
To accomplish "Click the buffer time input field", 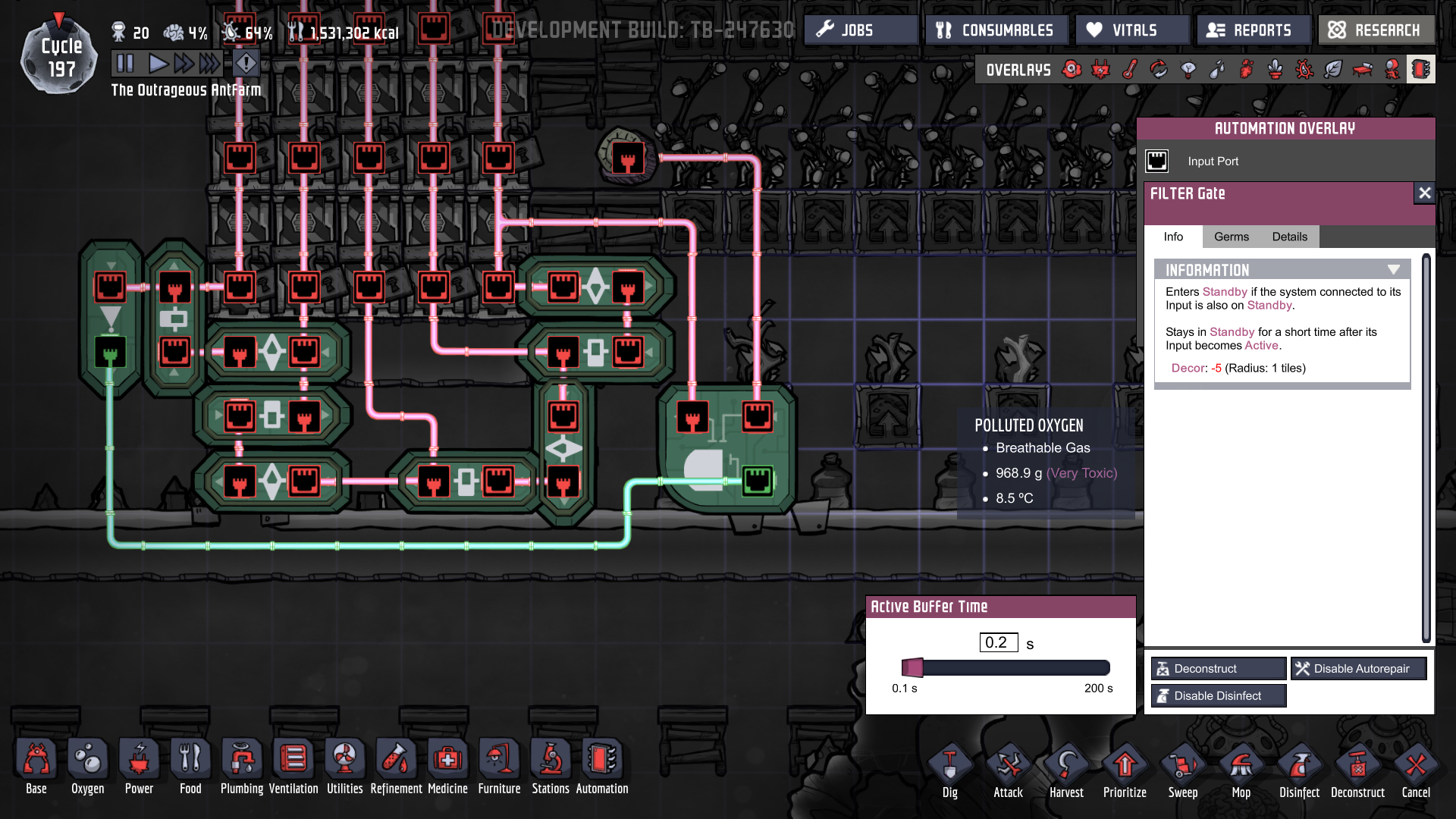I will click(998, 642).
